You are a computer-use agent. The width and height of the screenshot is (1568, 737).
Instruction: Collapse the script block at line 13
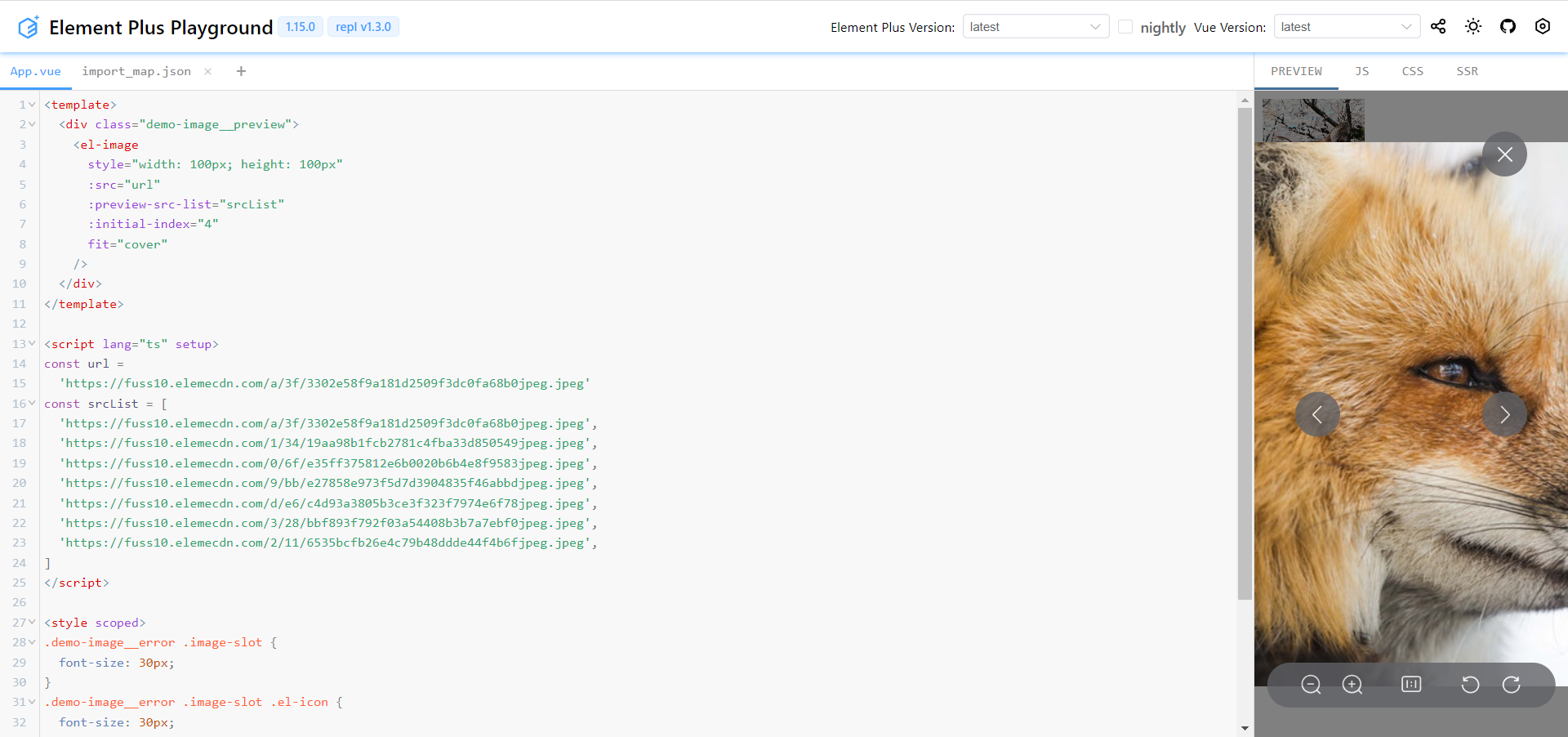(x=32, y=344)
